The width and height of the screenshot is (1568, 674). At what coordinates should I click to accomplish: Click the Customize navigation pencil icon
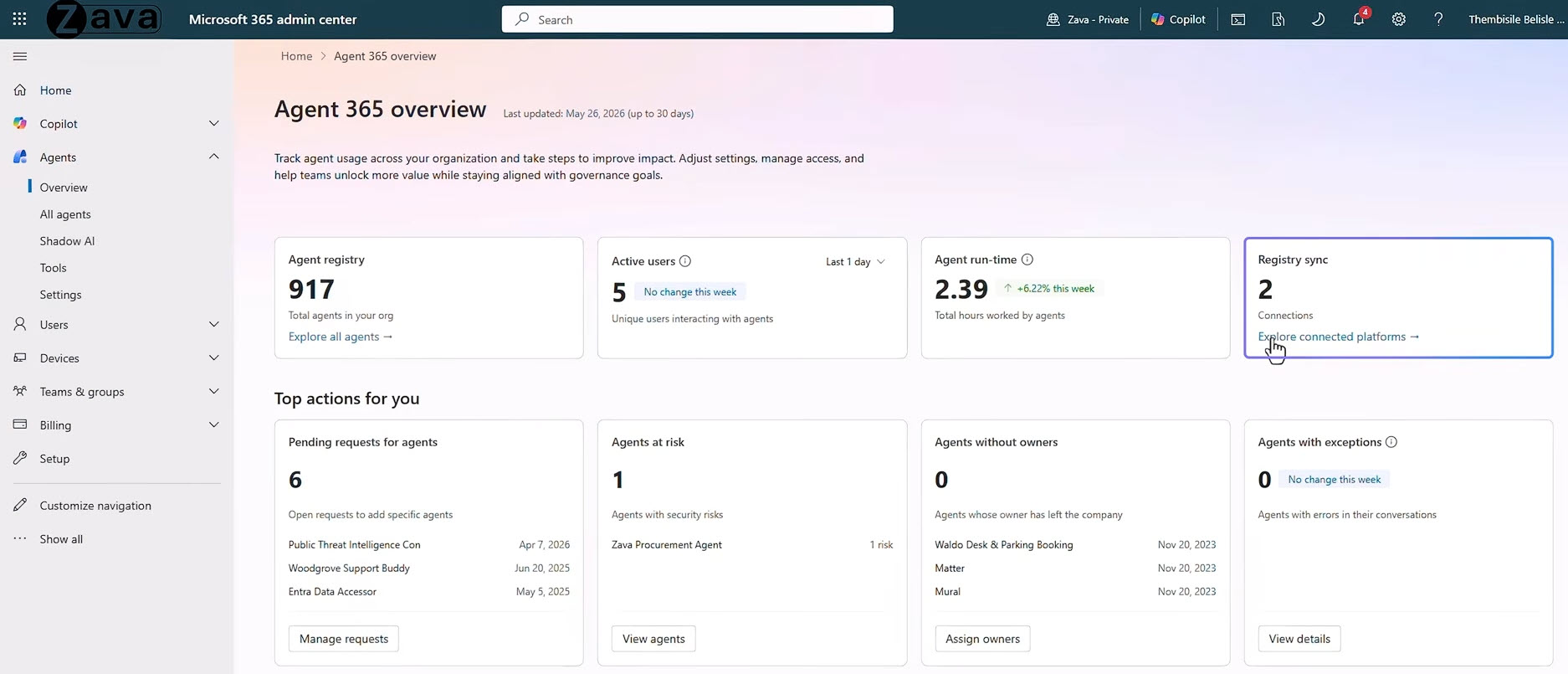coord(20,505)
